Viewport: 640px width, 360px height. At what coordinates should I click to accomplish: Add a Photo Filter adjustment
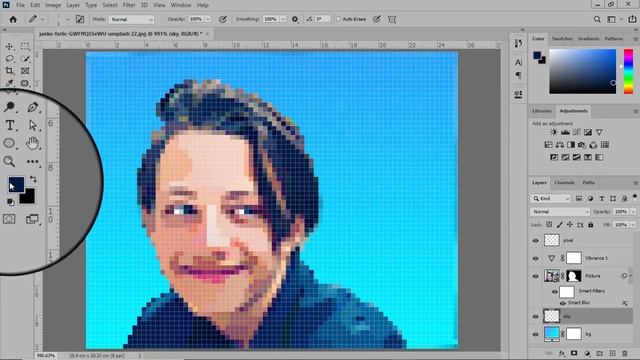pos(582,144)
